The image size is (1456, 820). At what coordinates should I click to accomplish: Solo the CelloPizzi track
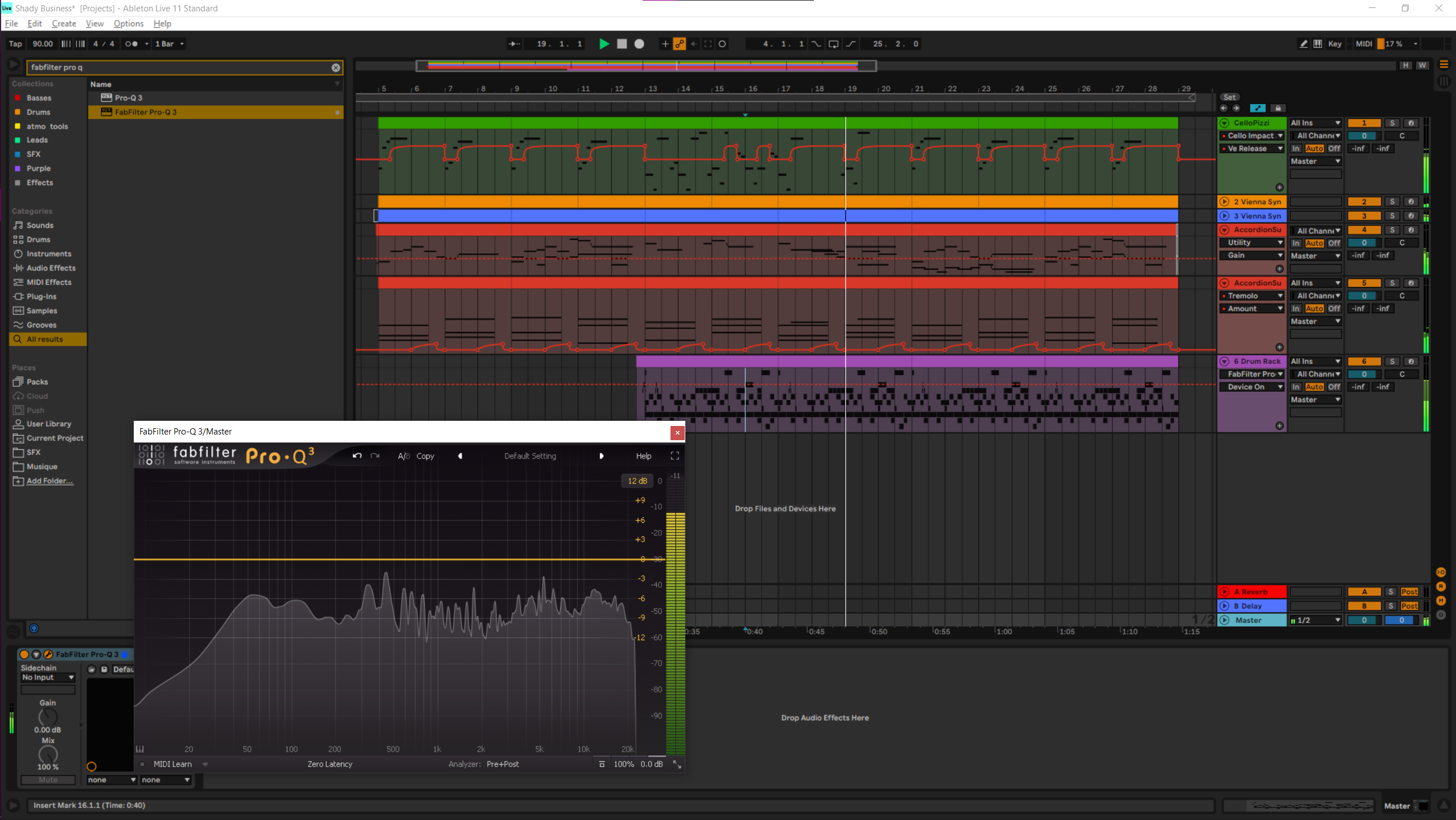click(x=1392, y=123)
